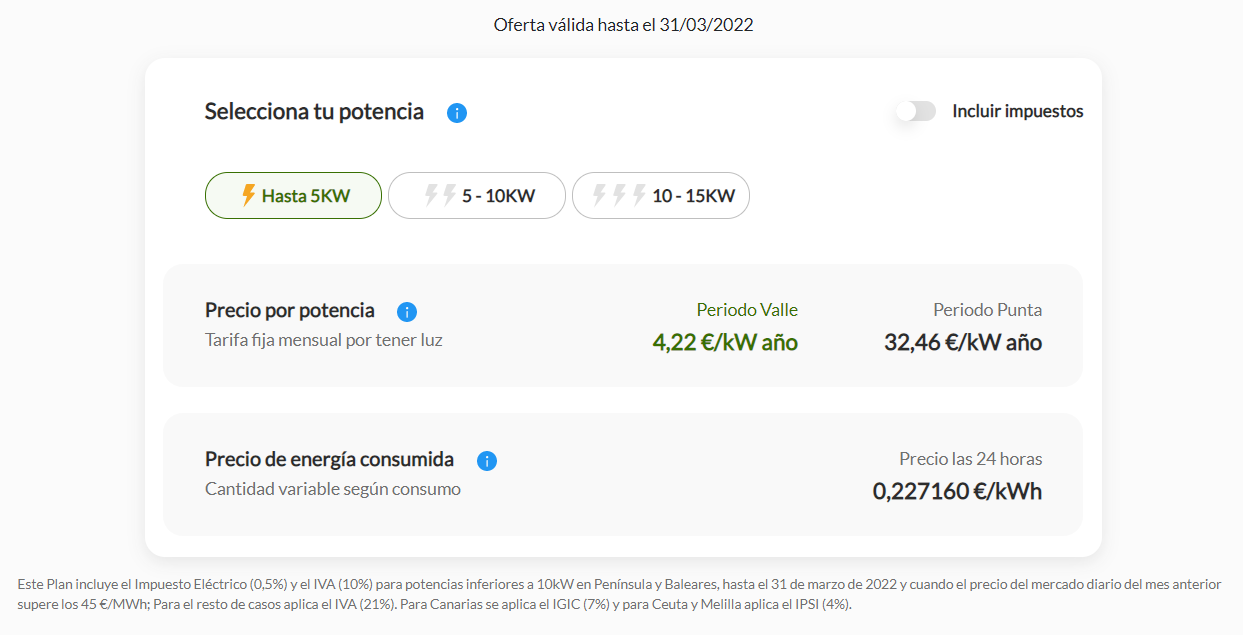
Task: Choose the 5 - 10KW power range
Action: pos(477,195)
